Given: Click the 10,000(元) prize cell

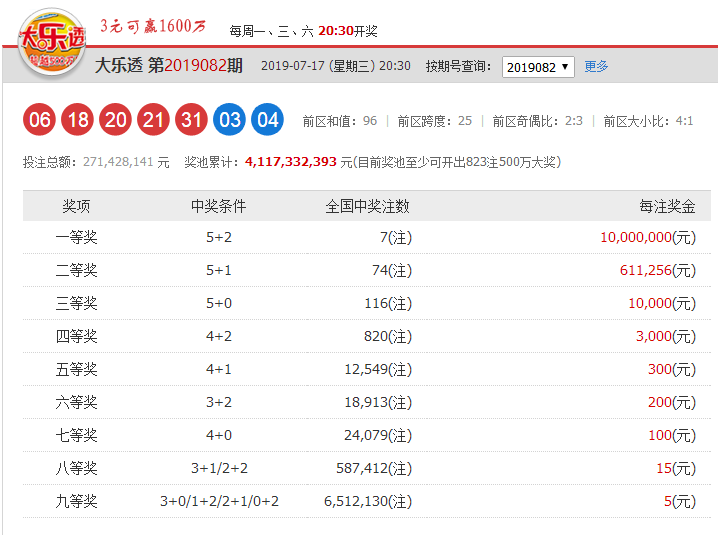Looking at the screenshot, I should (x=662, y=303).
